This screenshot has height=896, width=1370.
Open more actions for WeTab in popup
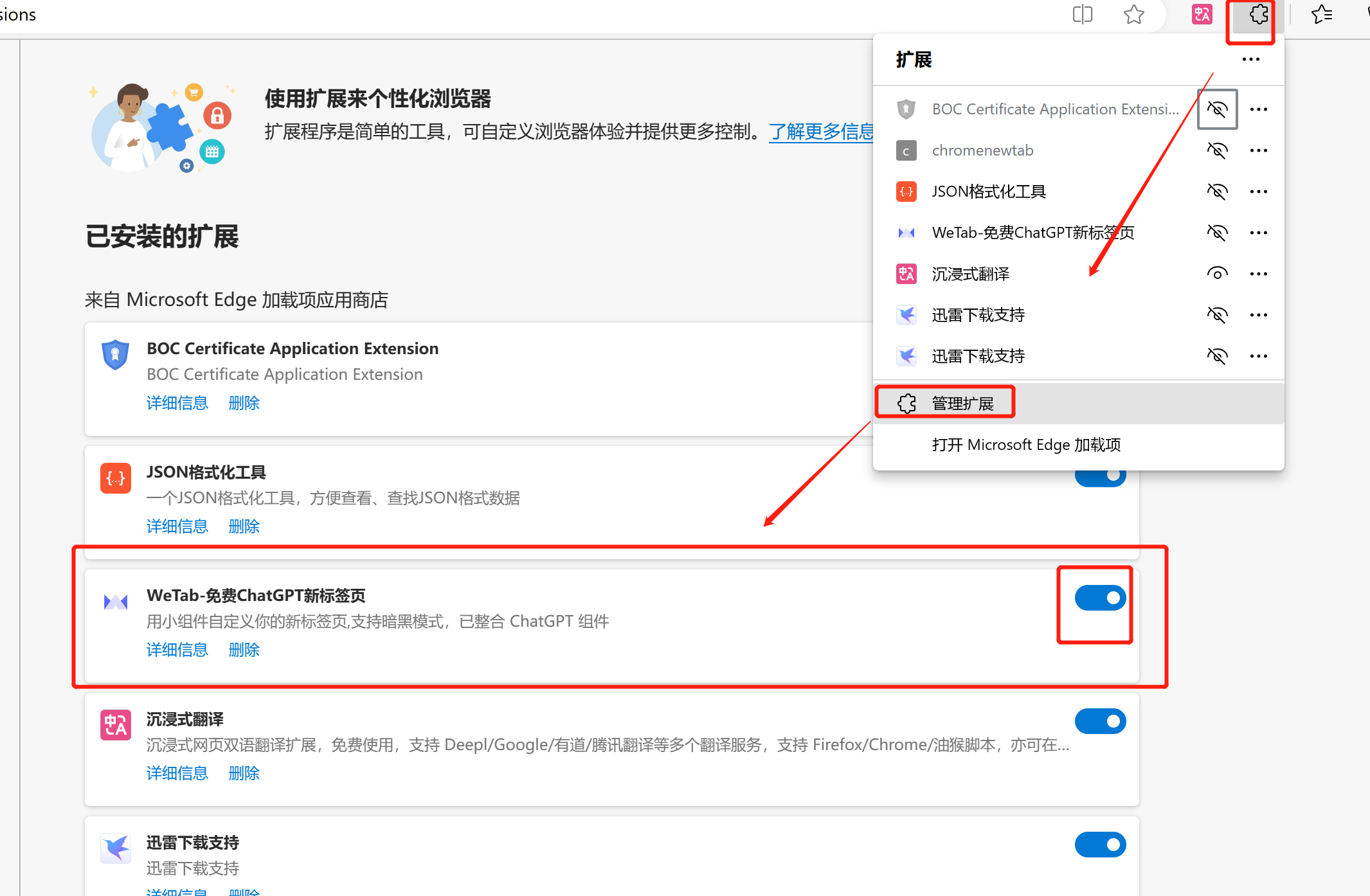click(x=1259, y=233)
